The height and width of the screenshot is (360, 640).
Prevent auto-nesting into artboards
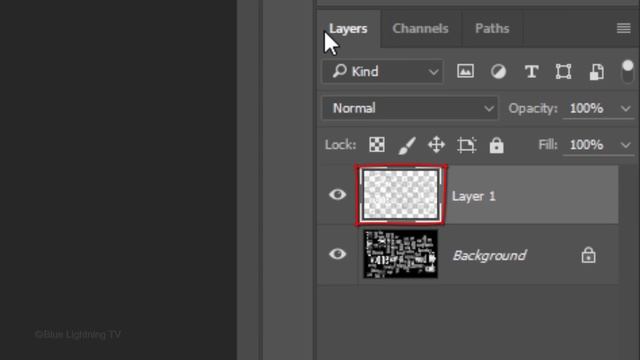tap(467, 145)
